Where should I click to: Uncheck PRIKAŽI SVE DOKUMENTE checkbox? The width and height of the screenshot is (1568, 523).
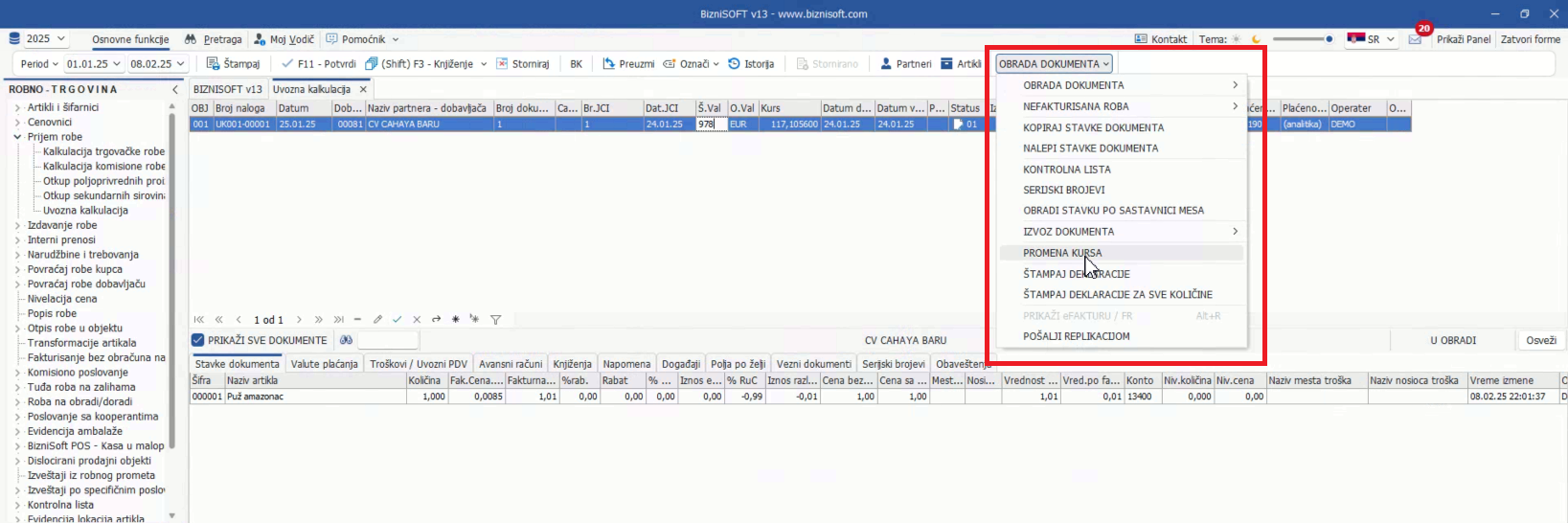pyautogui.click(x=198, y=340)
